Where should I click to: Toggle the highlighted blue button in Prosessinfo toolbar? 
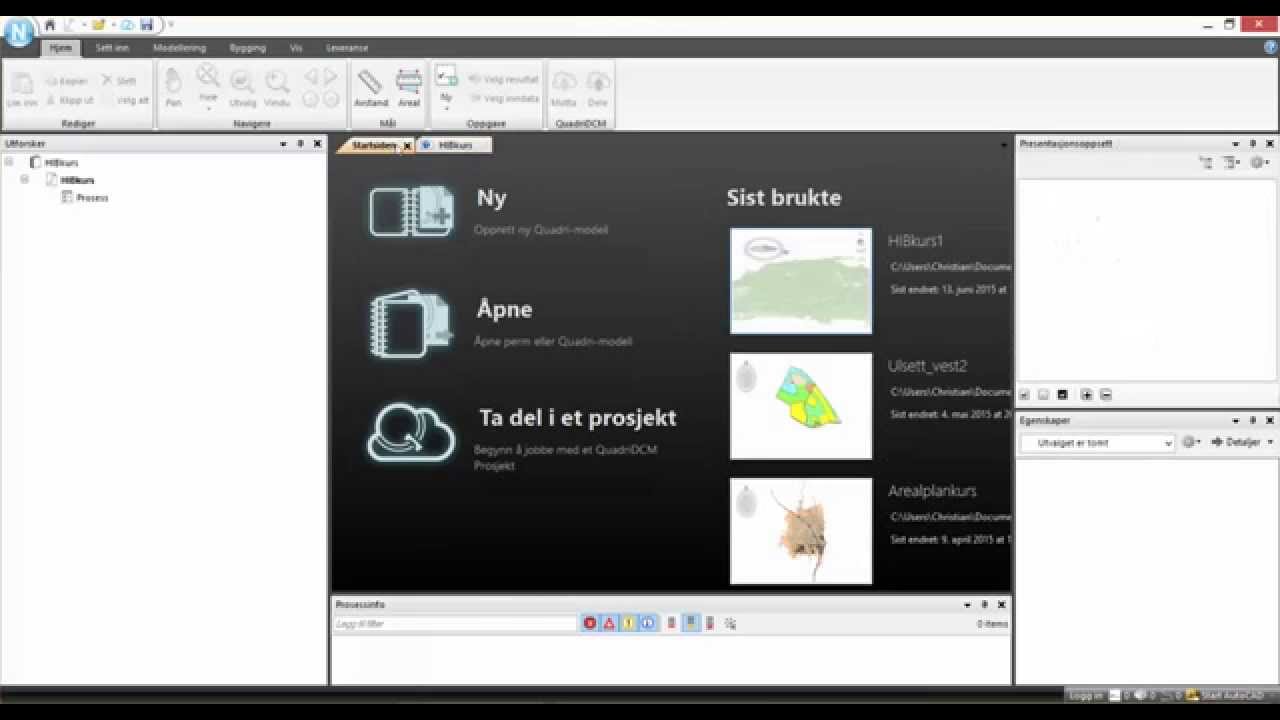691,623
